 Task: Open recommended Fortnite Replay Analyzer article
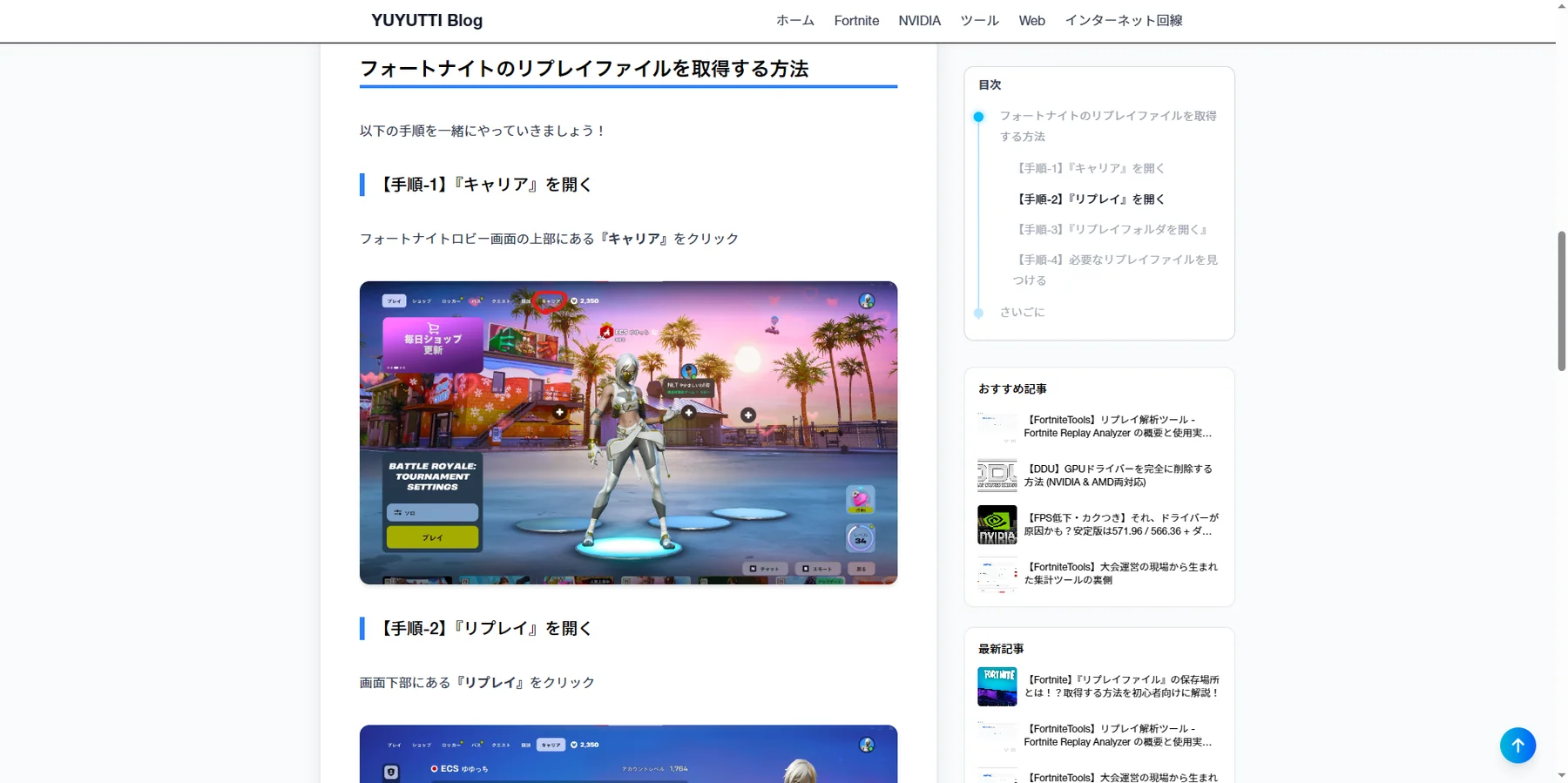1118,427
